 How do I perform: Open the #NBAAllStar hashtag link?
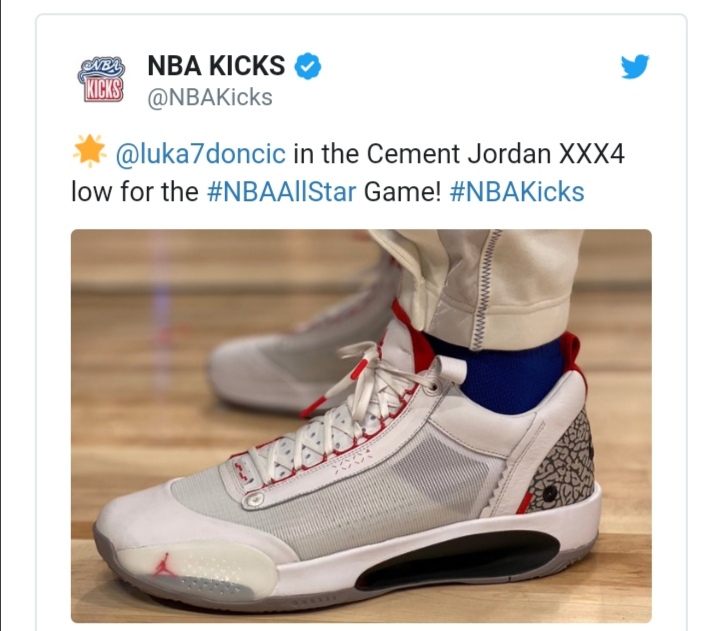tap(281, 192)
